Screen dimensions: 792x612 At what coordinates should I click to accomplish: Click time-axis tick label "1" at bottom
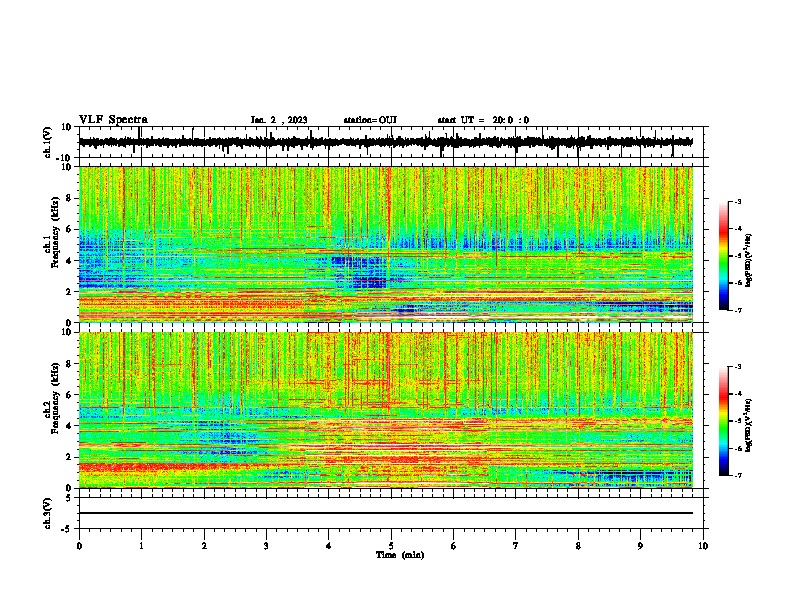(141, 546)
